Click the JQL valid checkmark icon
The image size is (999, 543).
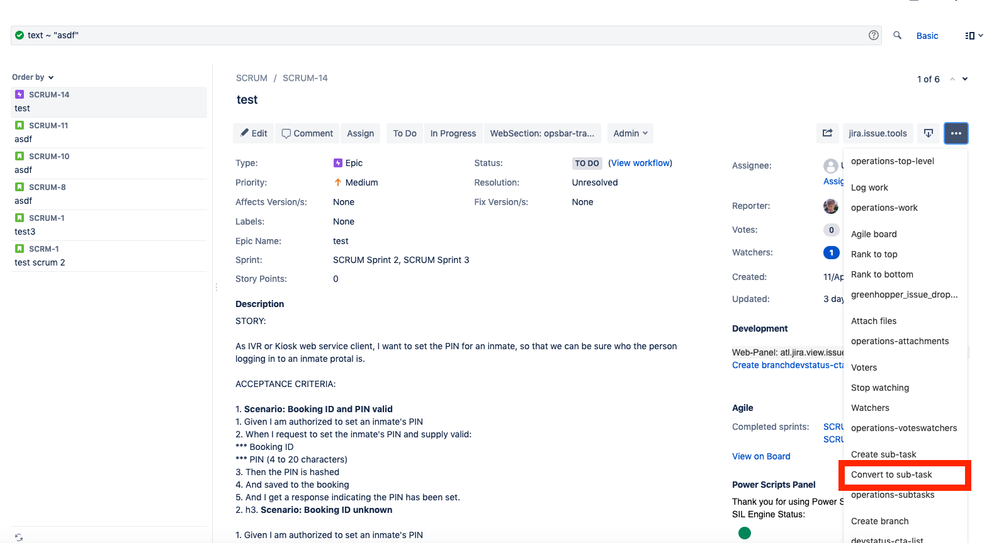pyautogui.click(x=19, y=35)
